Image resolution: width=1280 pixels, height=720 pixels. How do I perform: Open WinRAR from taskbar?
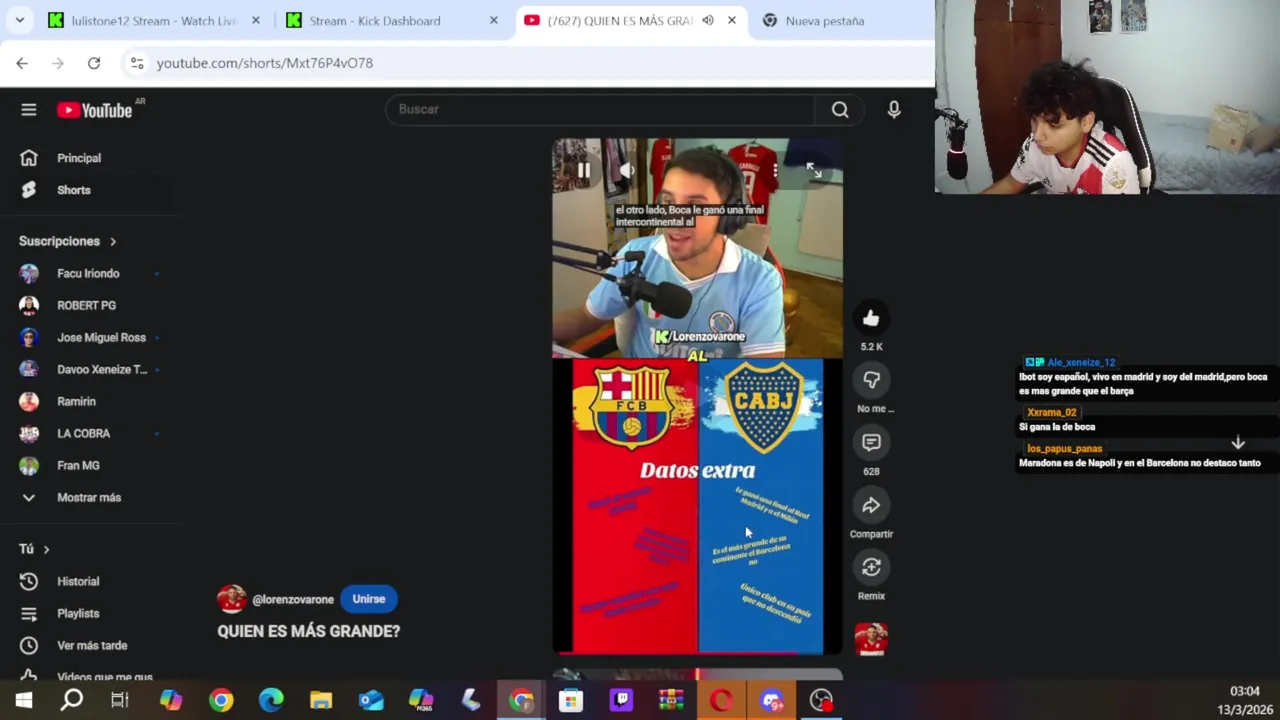click(671, 700)
